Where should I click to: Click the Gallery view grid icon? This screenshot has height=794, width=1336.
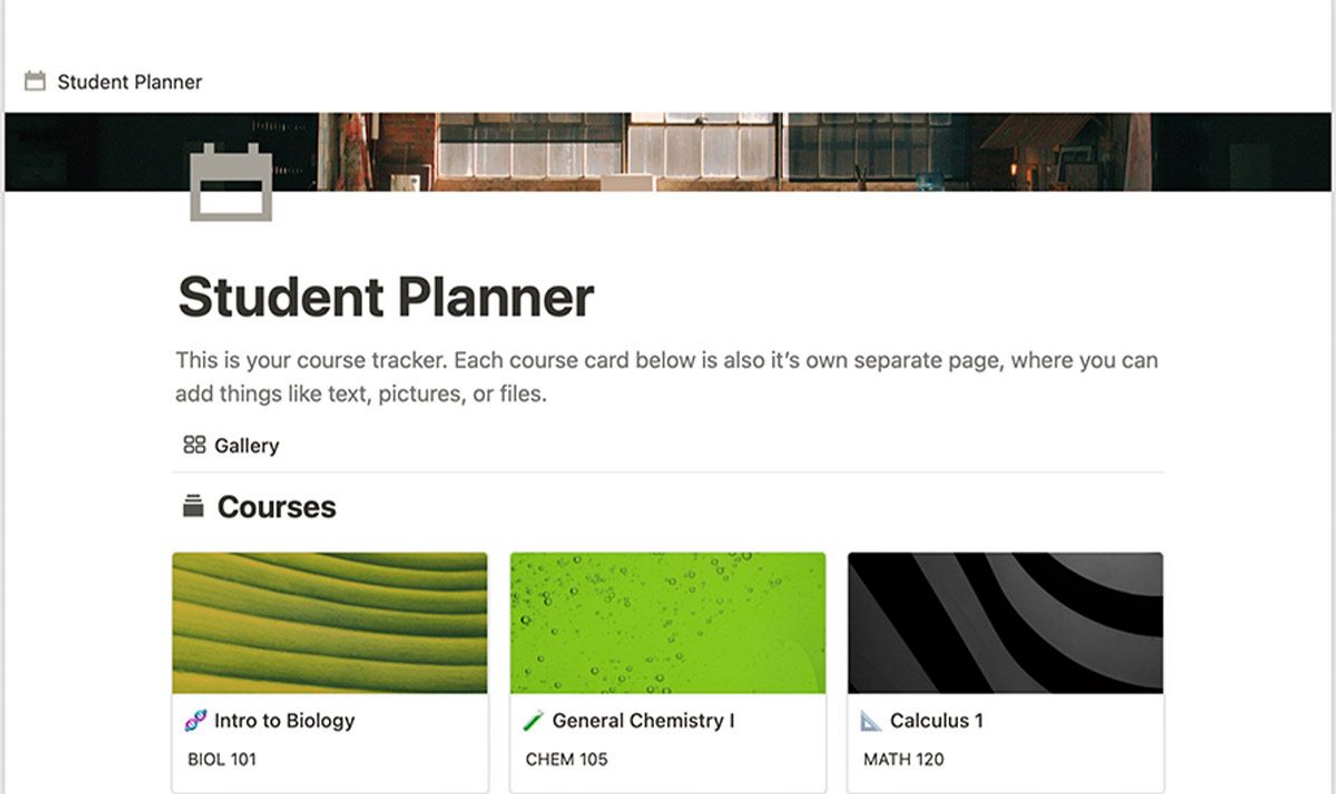[194, 445]
